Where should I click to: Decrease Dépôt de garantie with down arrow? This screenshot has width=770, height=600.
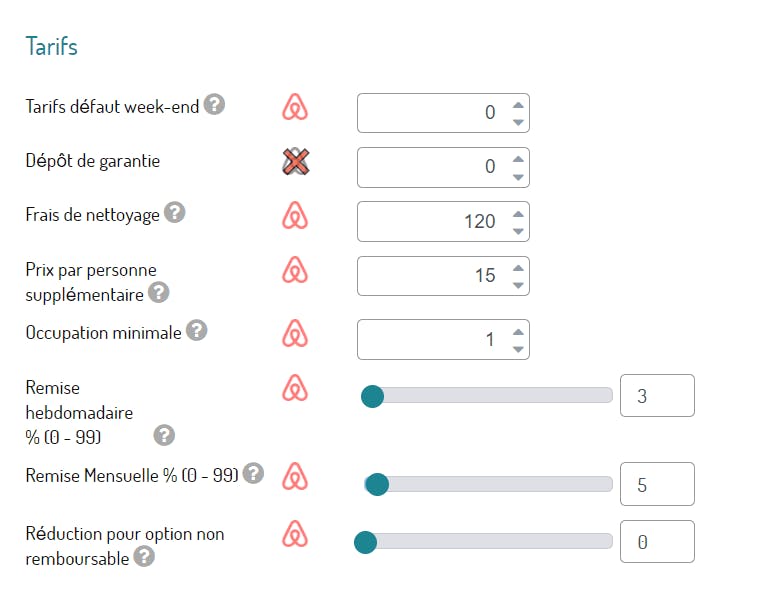pyautogui.click(x=517, y=176)
